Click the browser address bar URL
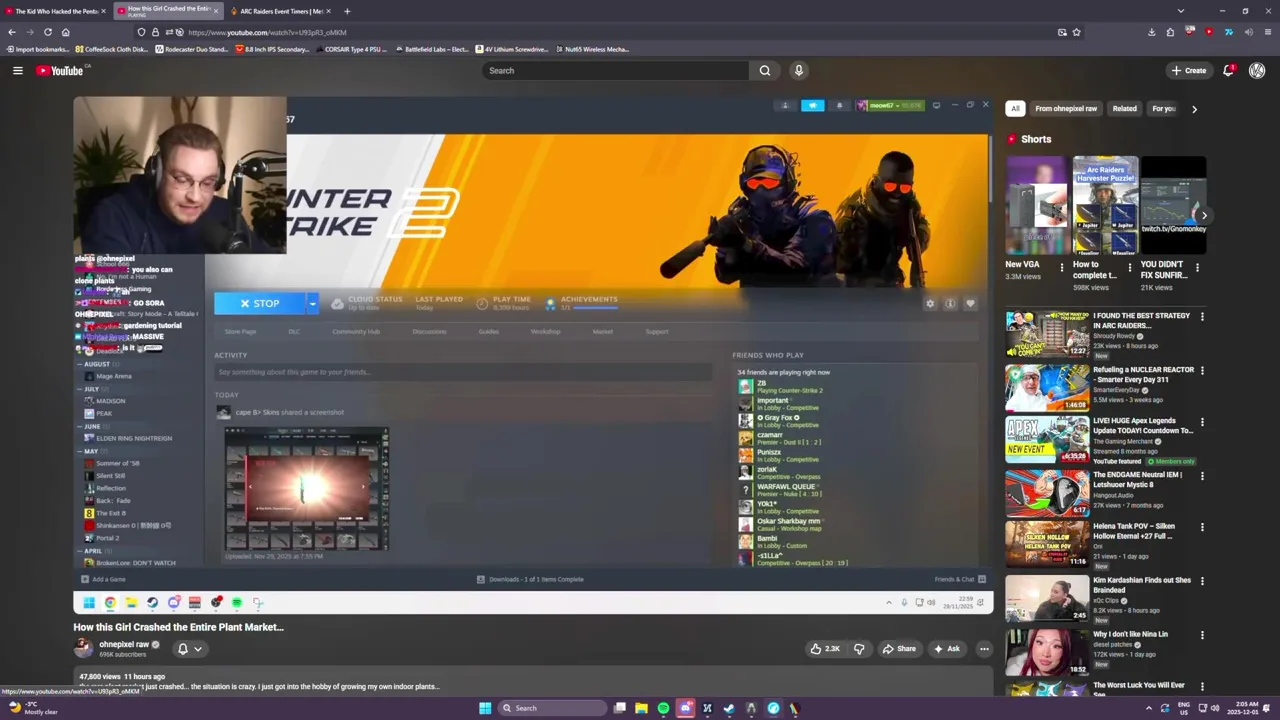Image resolution: width=1280 pixels, height=720 pixels. (x=267, y=32)
